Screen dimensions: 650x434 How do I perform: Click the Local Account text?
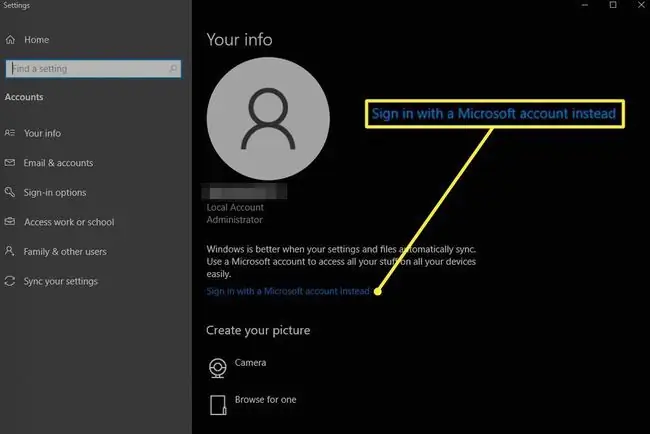[x=235, y=207]
